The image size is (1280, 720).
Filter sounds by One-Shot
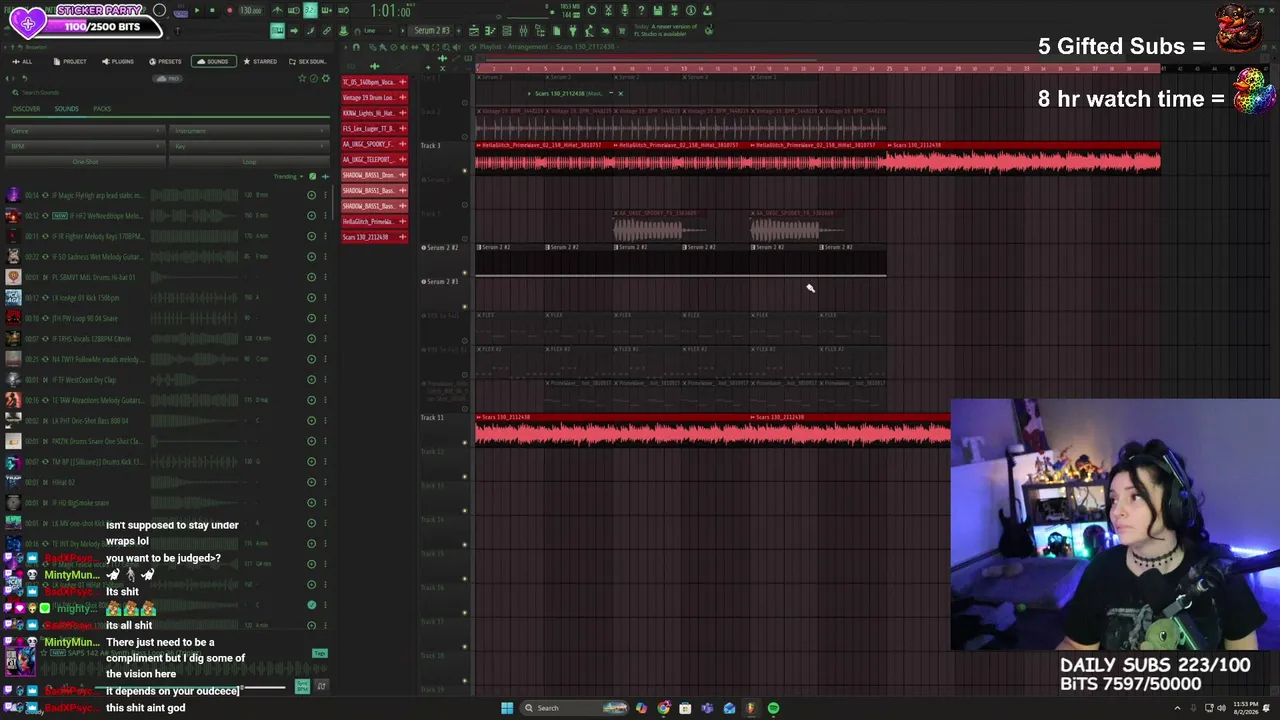click(85, 162)
